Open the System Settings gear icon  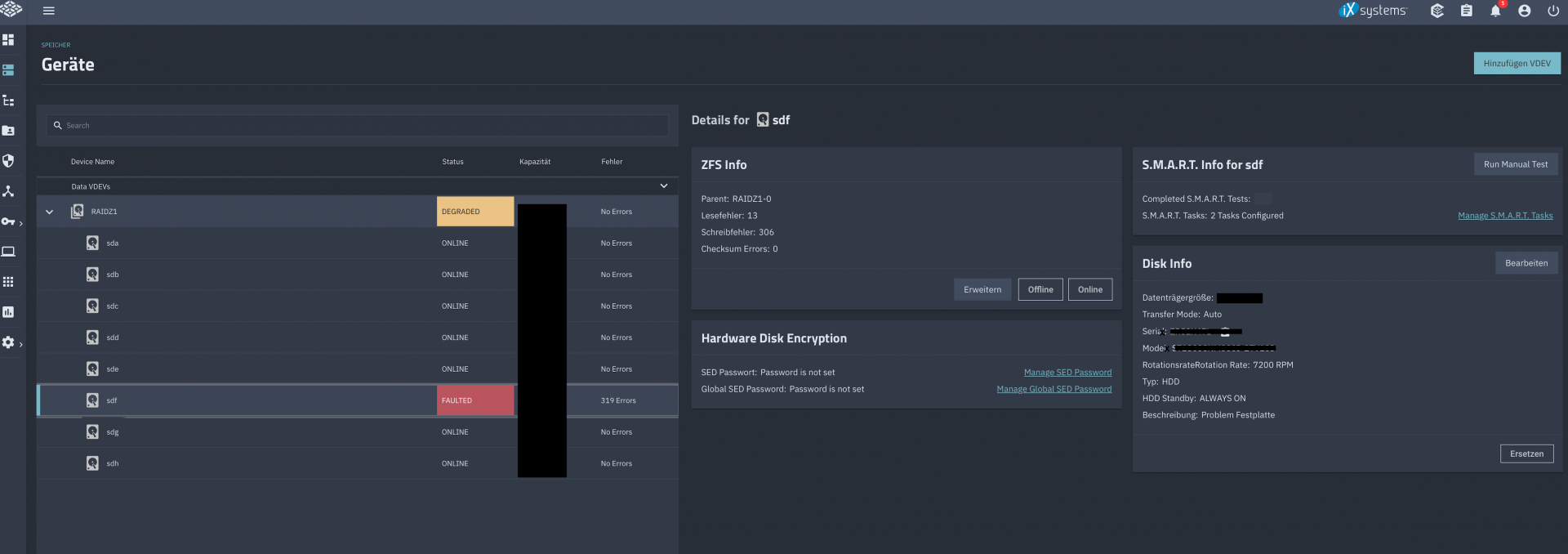(8, 342)
